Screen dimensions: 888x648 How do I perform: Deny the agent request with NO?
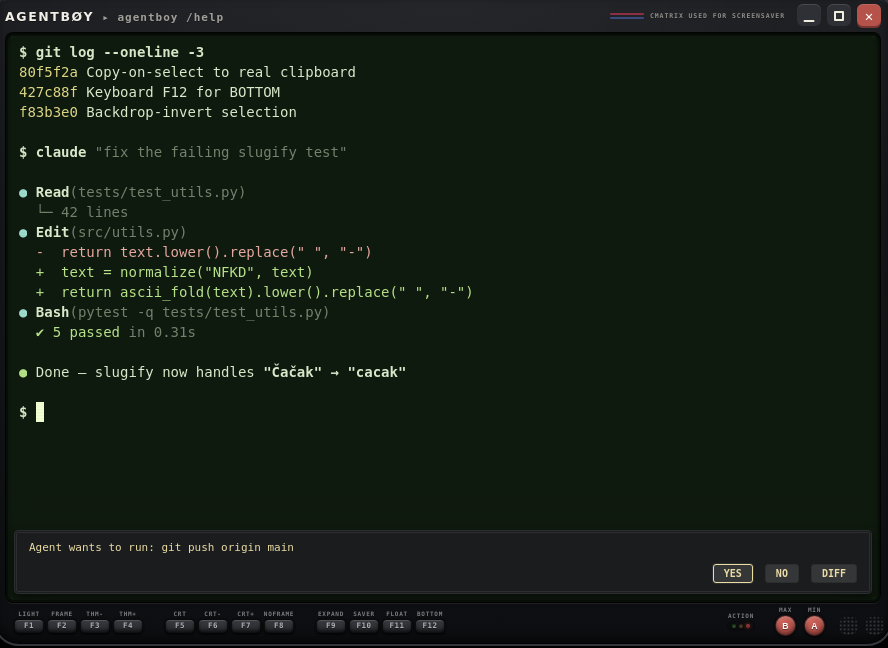coord(782,573)
